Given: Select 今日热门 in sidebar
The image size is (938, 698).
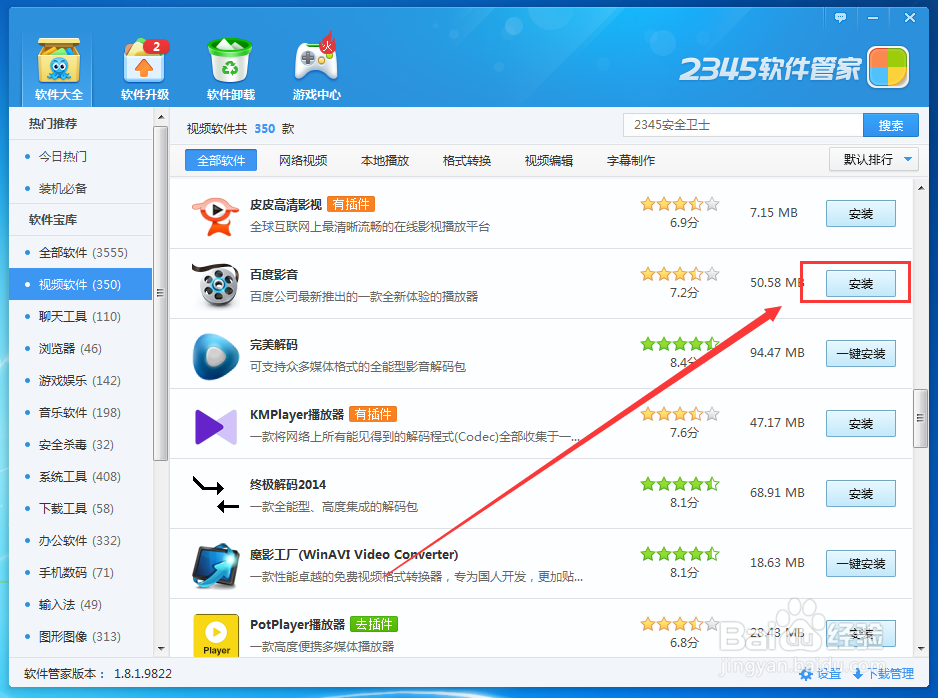Looking at the screenshot, I should [x=80, y=156].
